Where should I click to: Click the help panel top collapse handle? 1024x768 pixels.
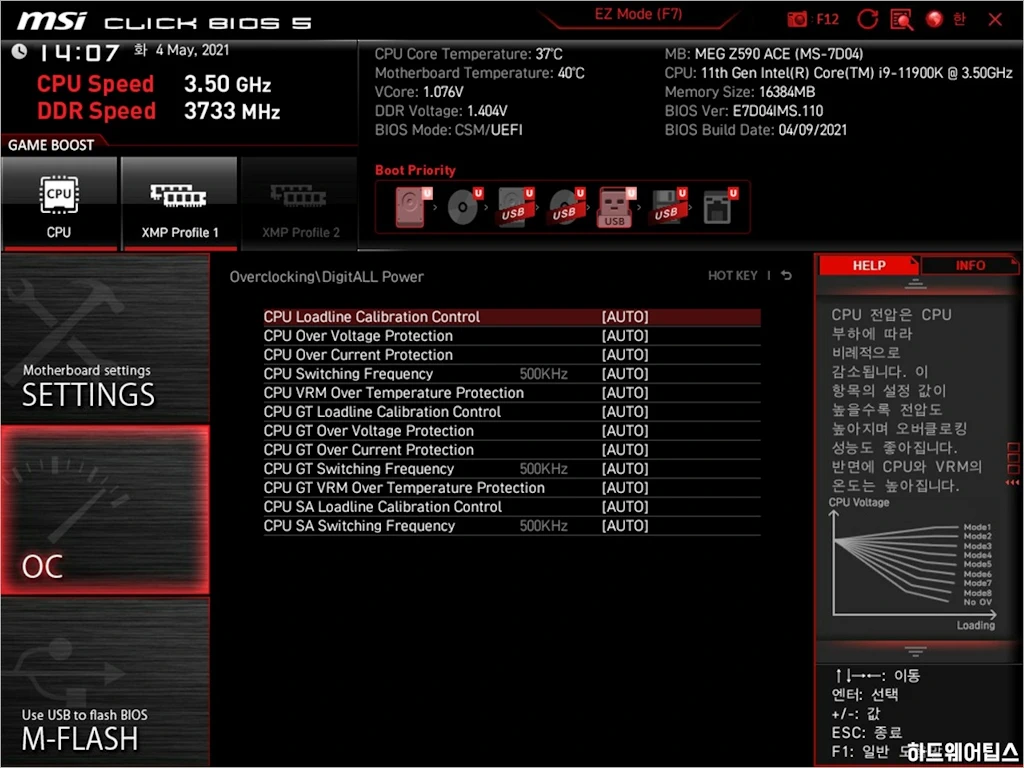(x=915, y=283)
